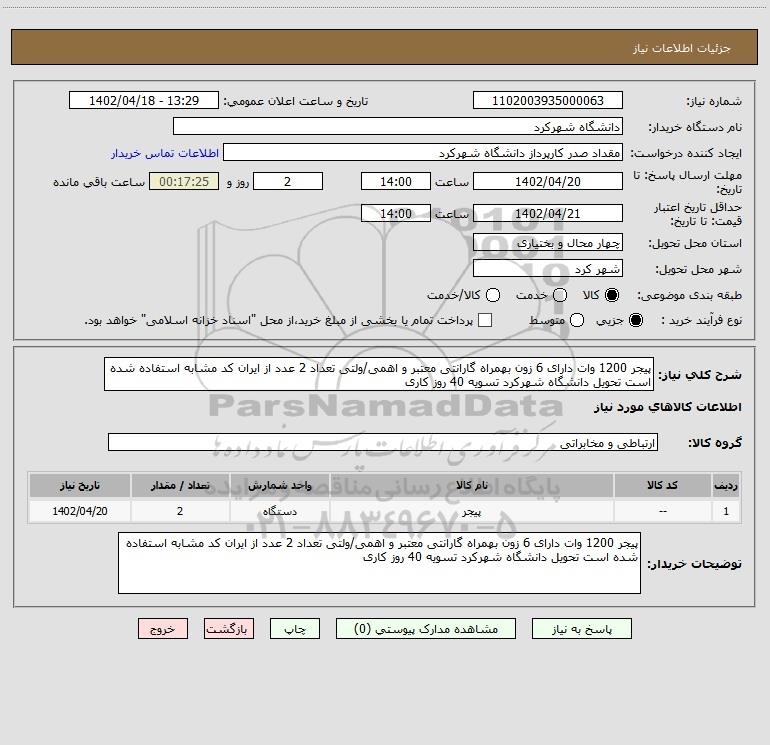Click the بازگشت back button
The height and width of the screenshot is (745, 770).
(x=229, y=629)
